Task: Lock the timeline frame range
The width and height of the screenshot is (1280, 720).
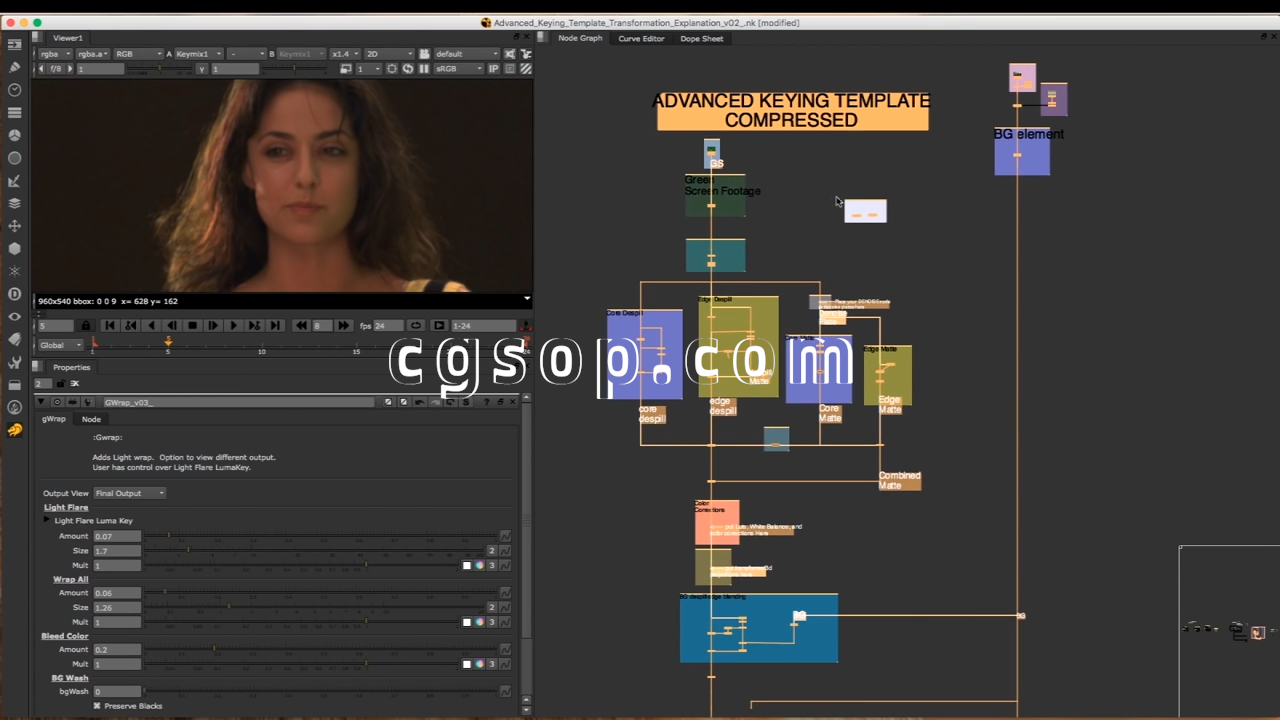Action: [x=85, y=326]
